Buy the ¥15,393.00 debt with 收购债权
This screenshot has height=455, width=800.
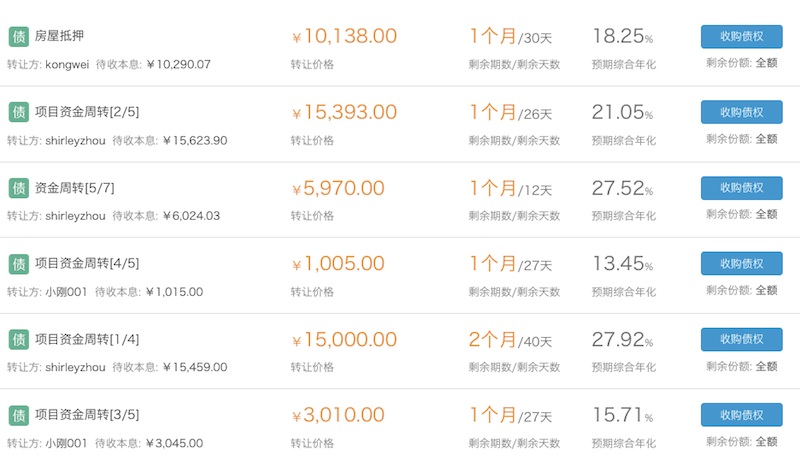click(x=741, y=112)
